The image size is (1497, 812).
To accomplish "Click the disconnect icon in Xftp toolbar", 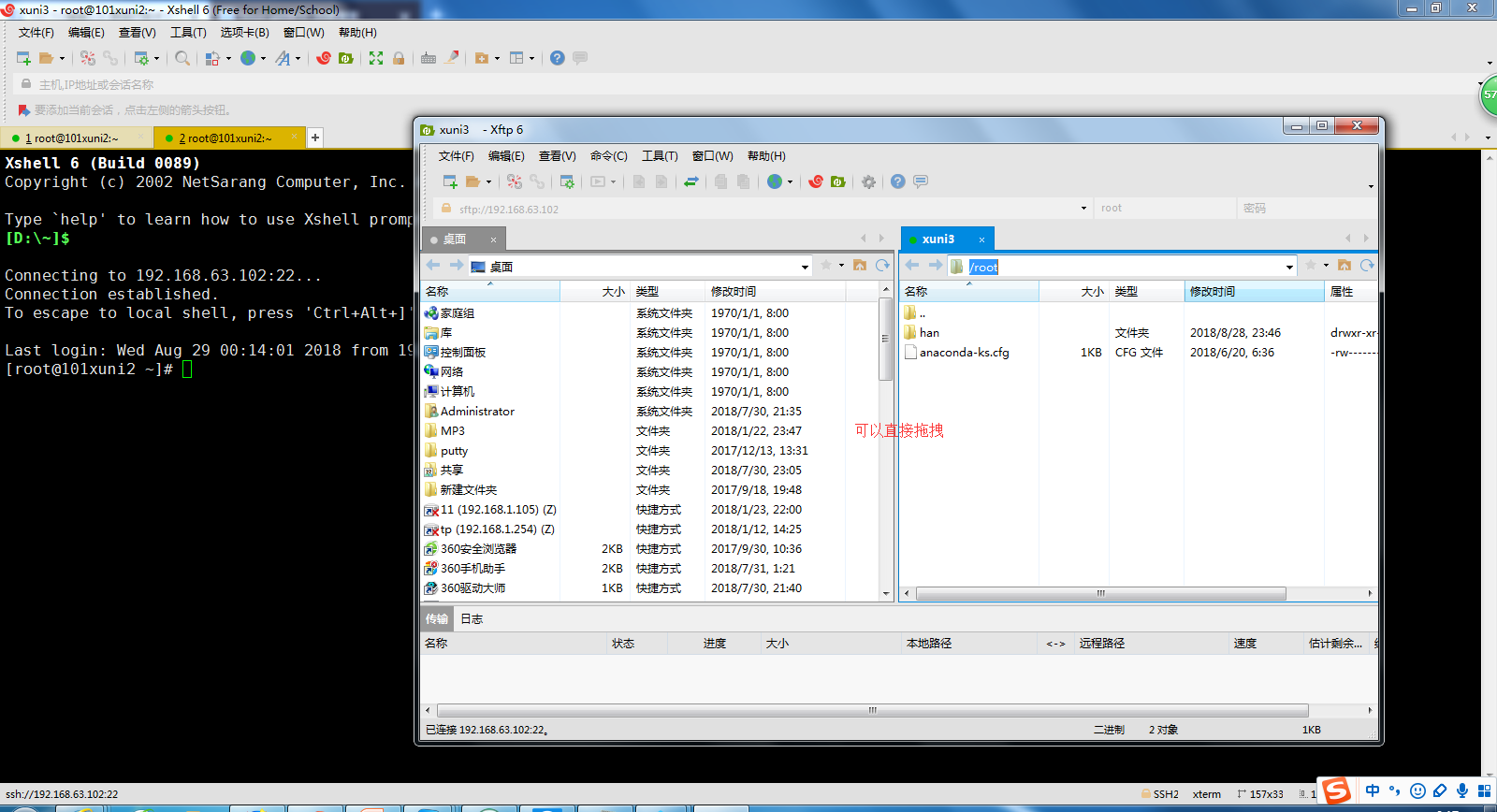I will click(515, 181).
